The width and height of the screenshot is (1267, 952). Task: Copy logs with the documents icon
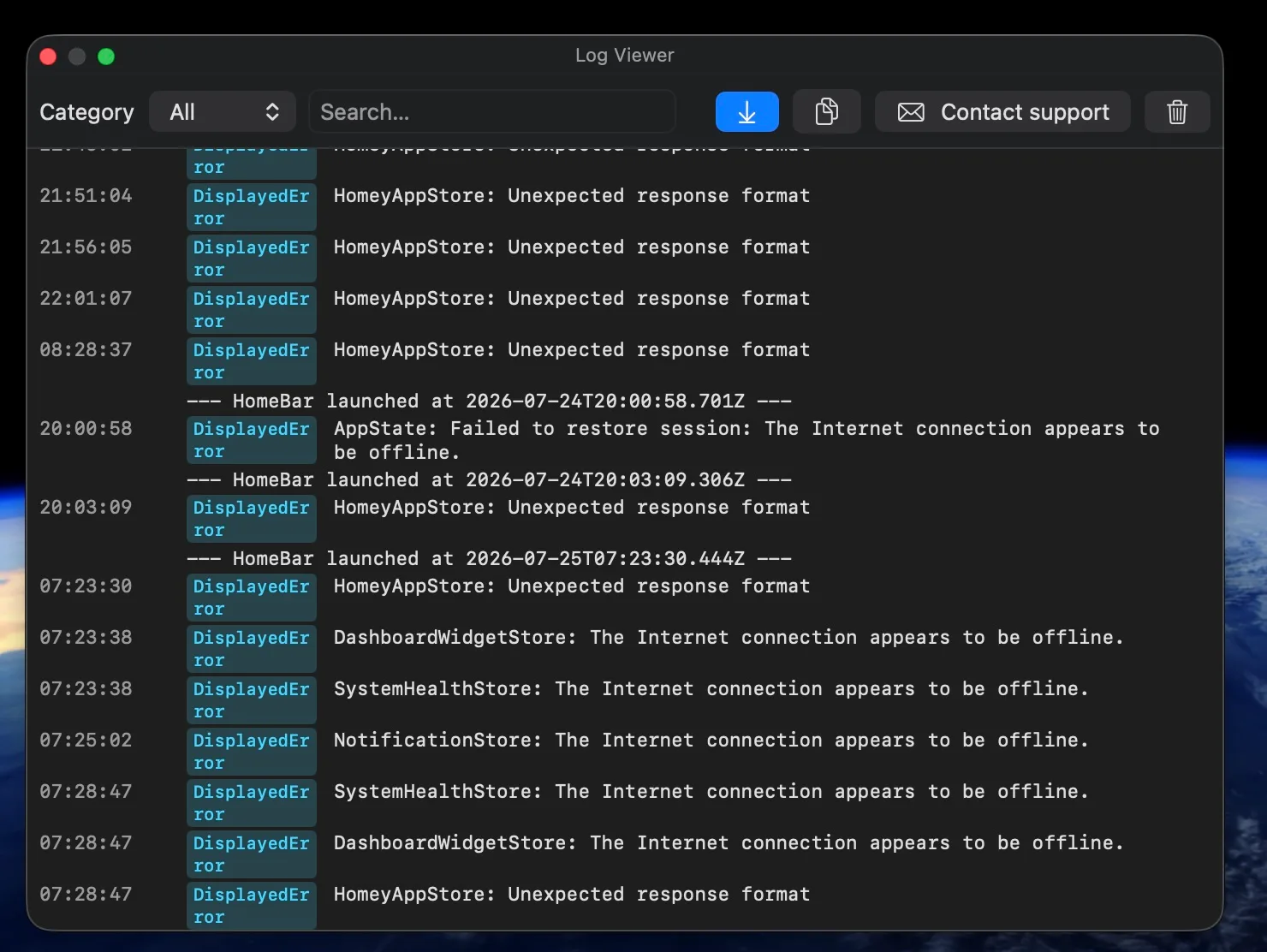coord(826,112)
